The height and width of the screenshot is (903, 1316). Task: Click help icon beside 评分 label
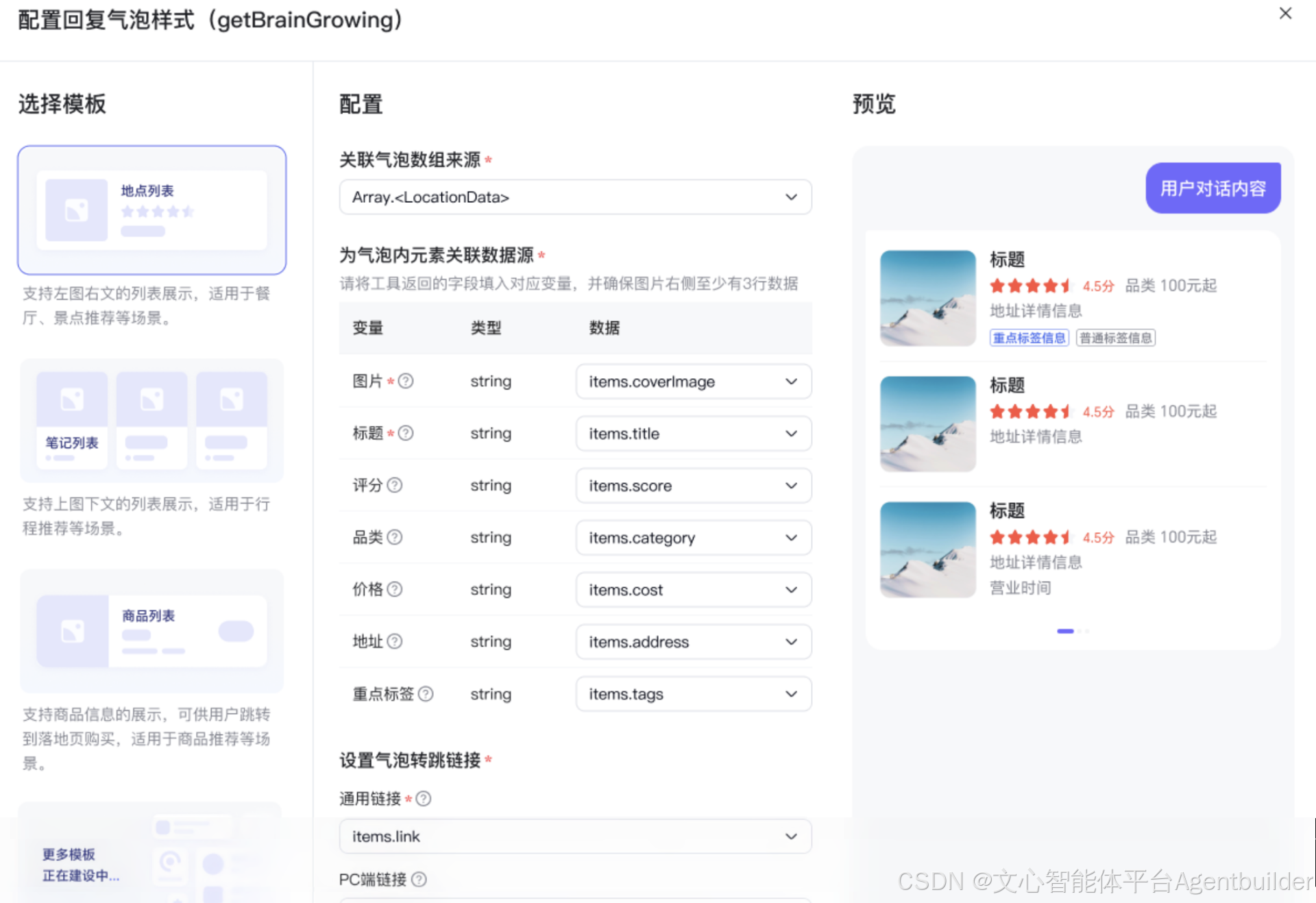coord(395,485)
